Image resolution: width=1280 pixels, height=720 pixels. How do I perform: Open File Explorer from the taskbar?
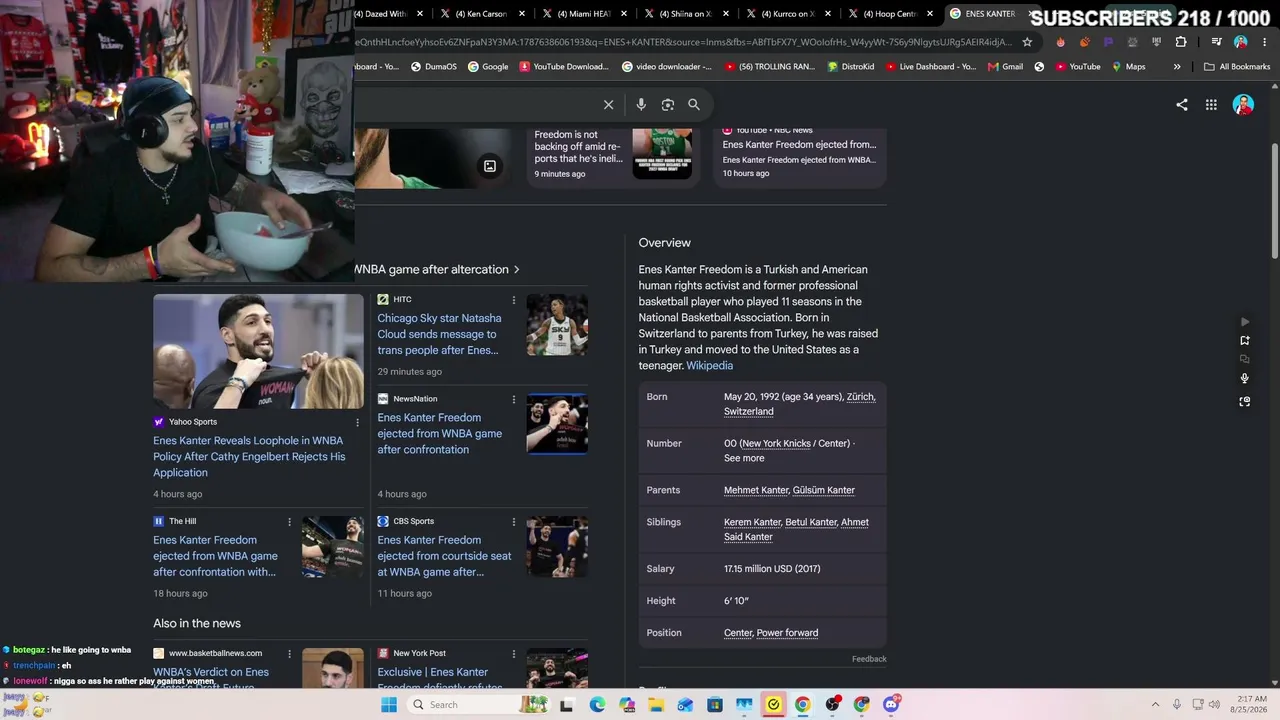(x=656, y=705)
